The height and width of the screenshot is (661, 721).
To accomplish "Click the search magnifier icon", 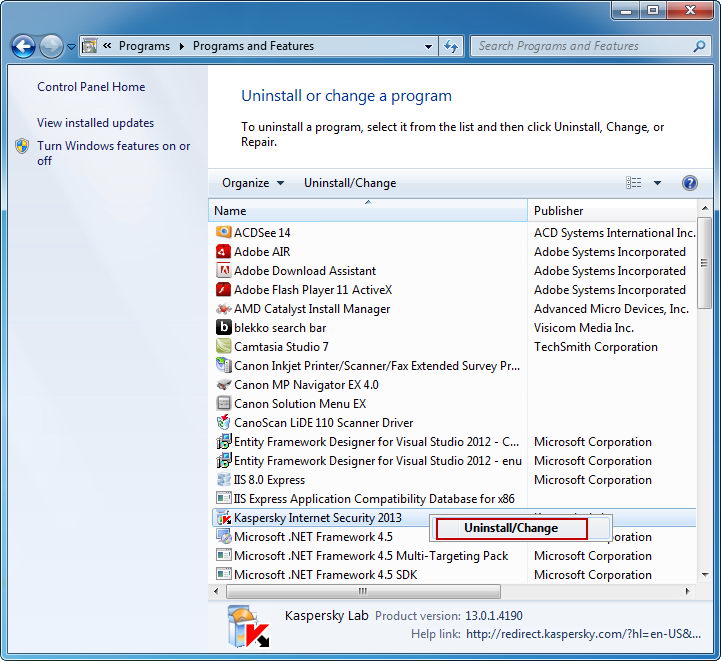I will tap(699, 46).
